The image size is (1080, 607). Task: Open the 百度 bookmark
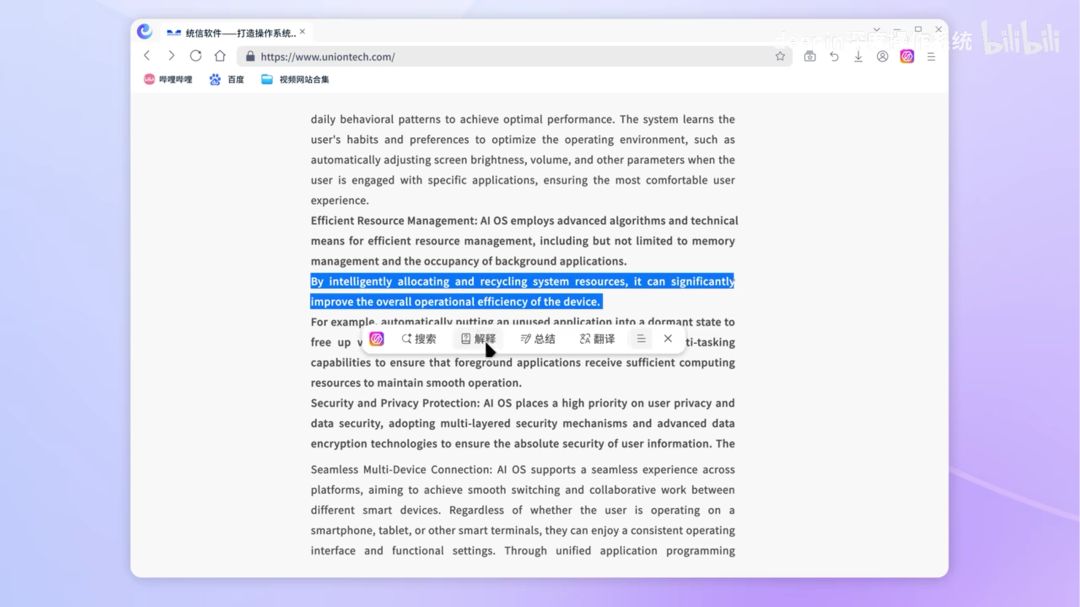tap(227, 79)
